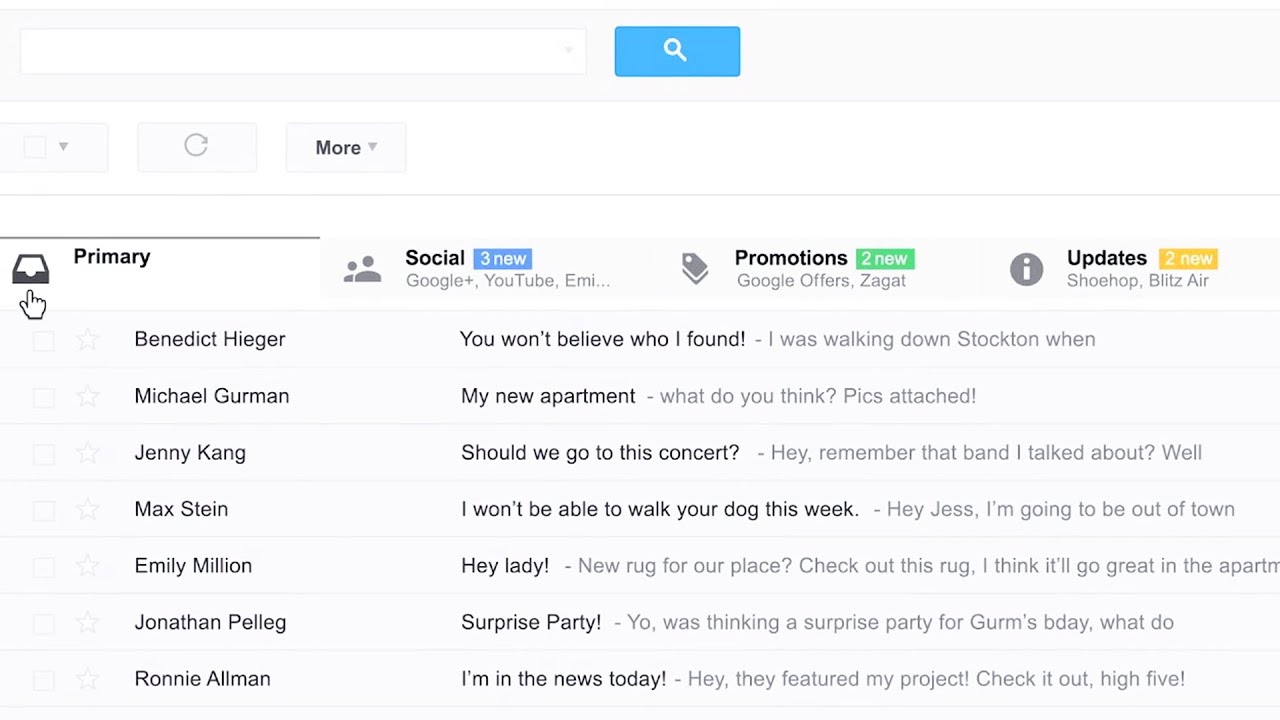Click the price tag icon on Promotions tab

click(x=695, y=267)
